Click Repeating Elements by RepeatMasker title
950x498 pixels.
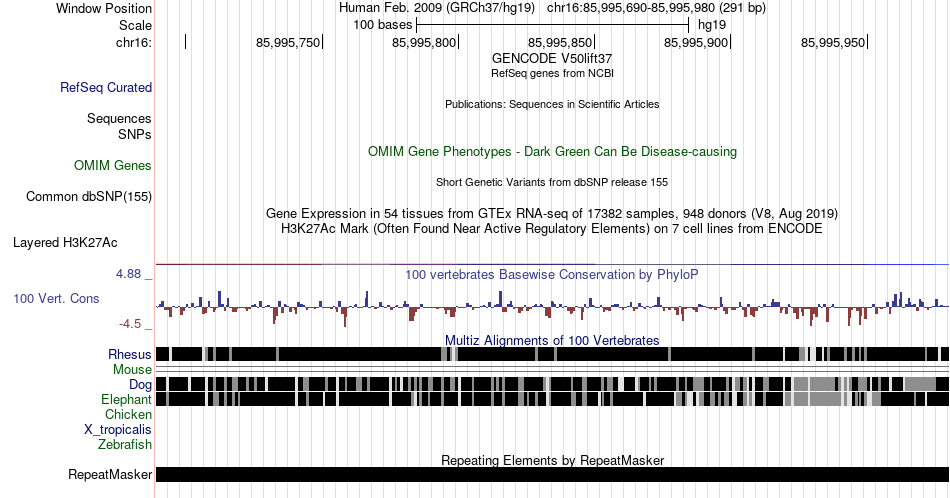point(553,460)
